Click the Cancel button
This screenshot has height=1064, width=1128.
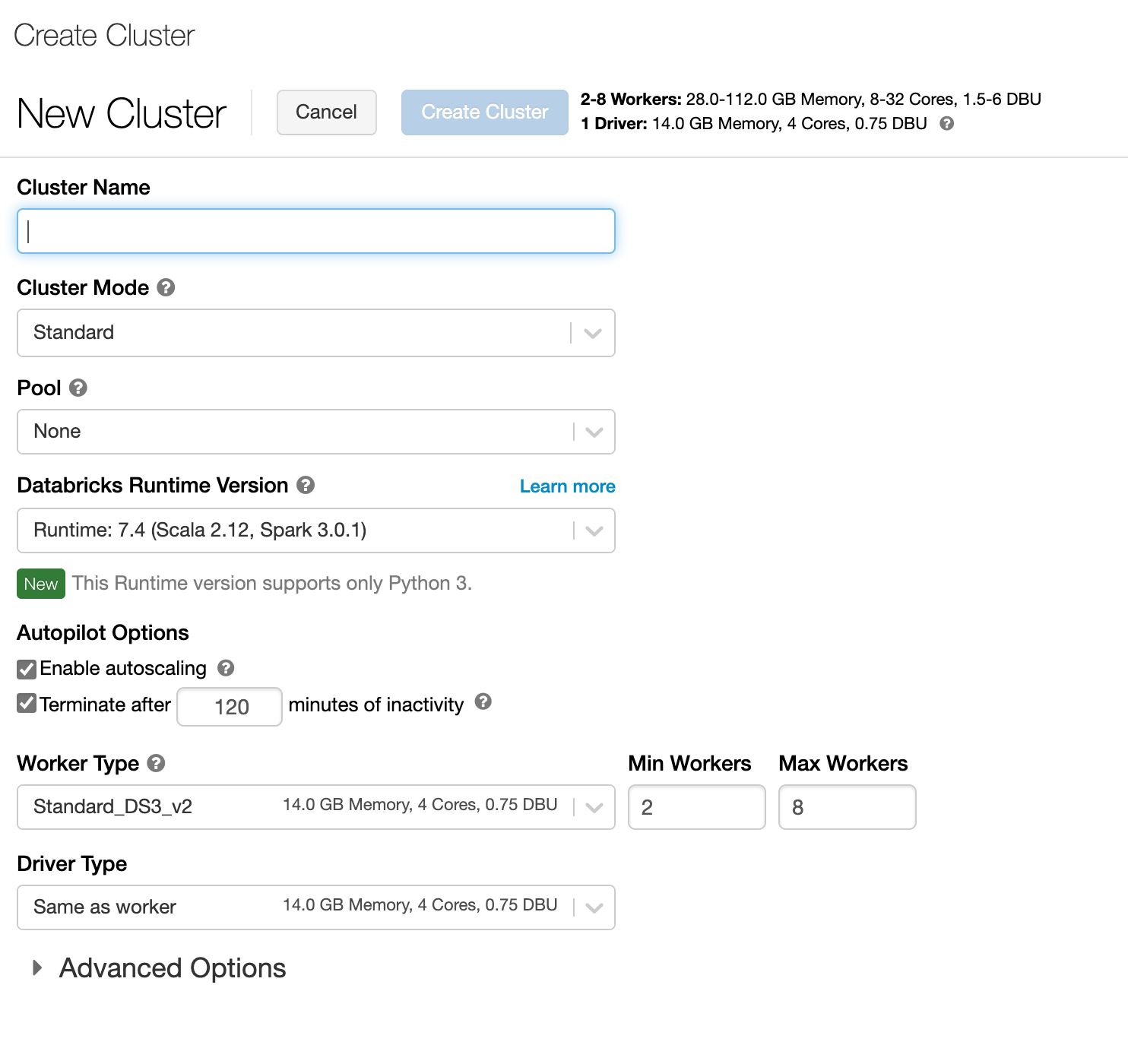(x=327, y=112)
